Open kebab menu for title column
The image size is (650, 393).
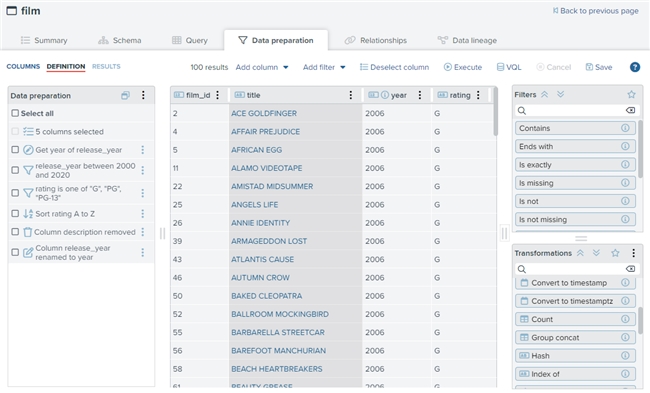[x=351, y=95]
